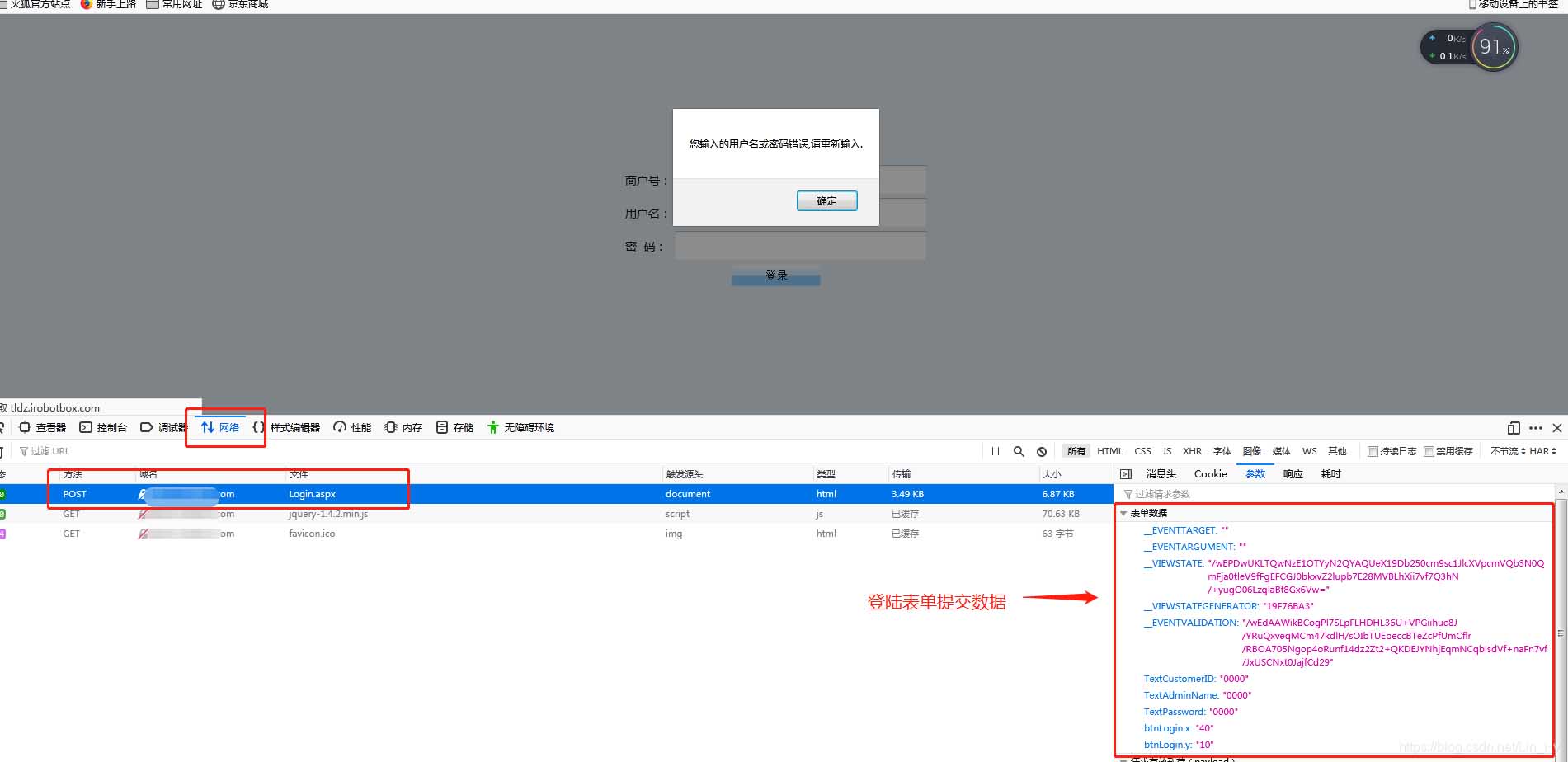Filter requests by 媒体 media
The height and width of the screenshot is (762, 1568).
click(x=1282, y=451)
